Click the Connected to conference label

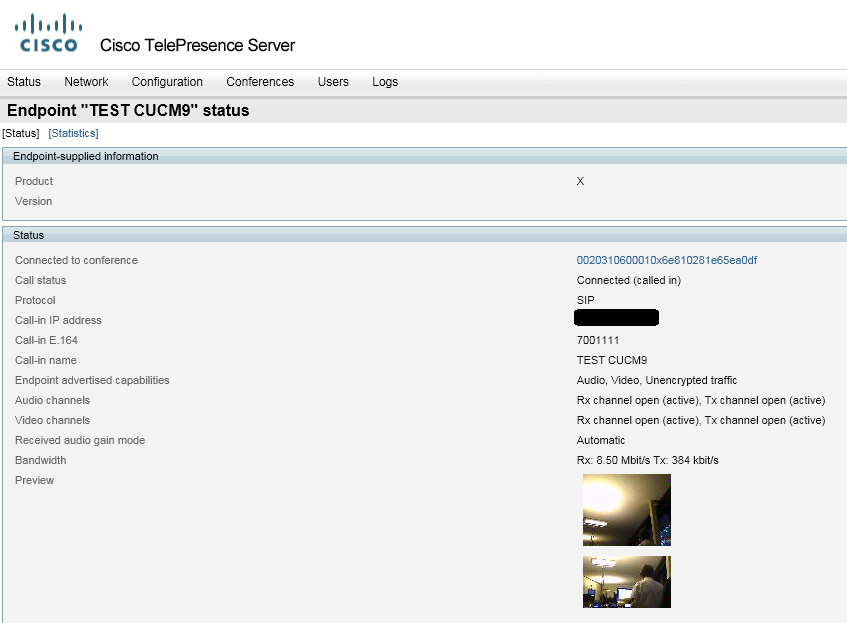coord(76,260)
